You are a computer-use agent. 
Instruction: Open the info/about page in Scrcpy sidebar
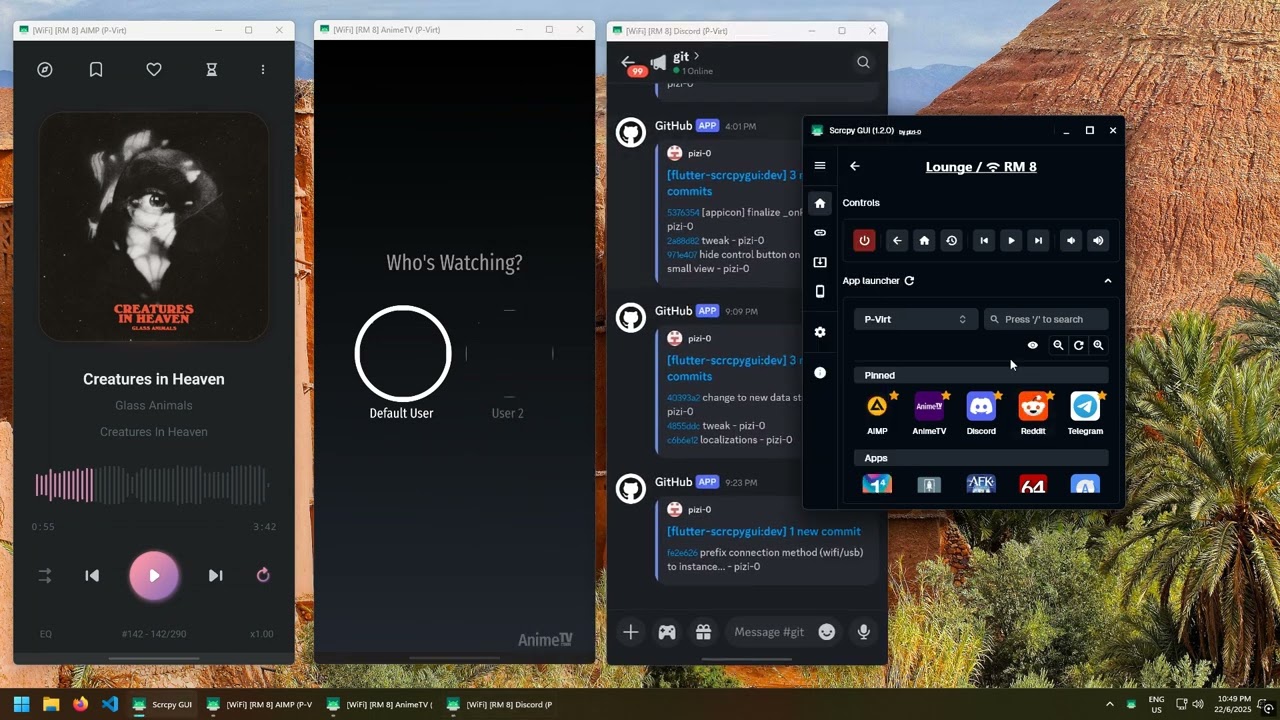(820, 372)
